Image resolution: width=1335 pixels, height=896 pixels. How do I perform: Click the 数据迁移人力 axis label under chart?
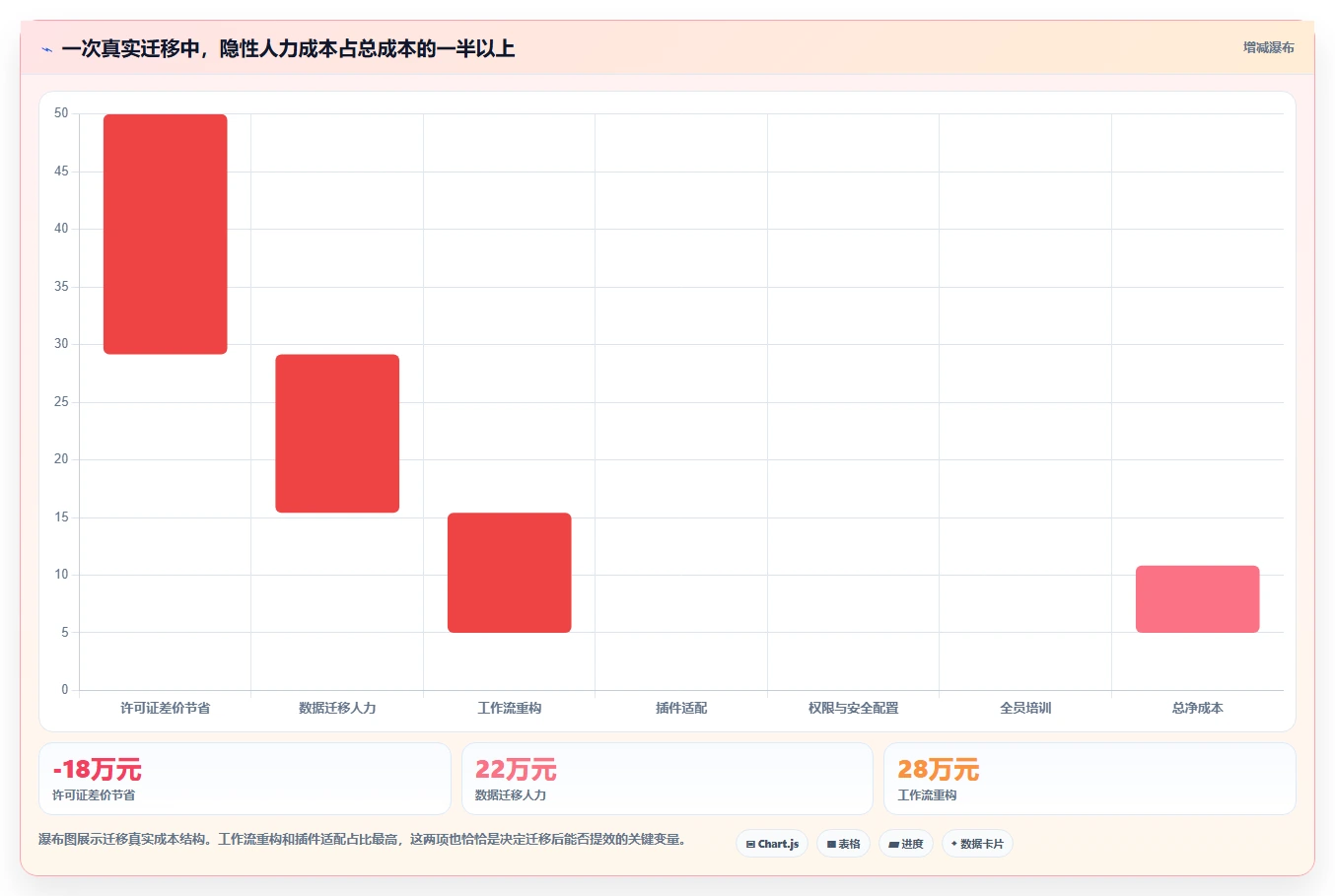point(337,708)
